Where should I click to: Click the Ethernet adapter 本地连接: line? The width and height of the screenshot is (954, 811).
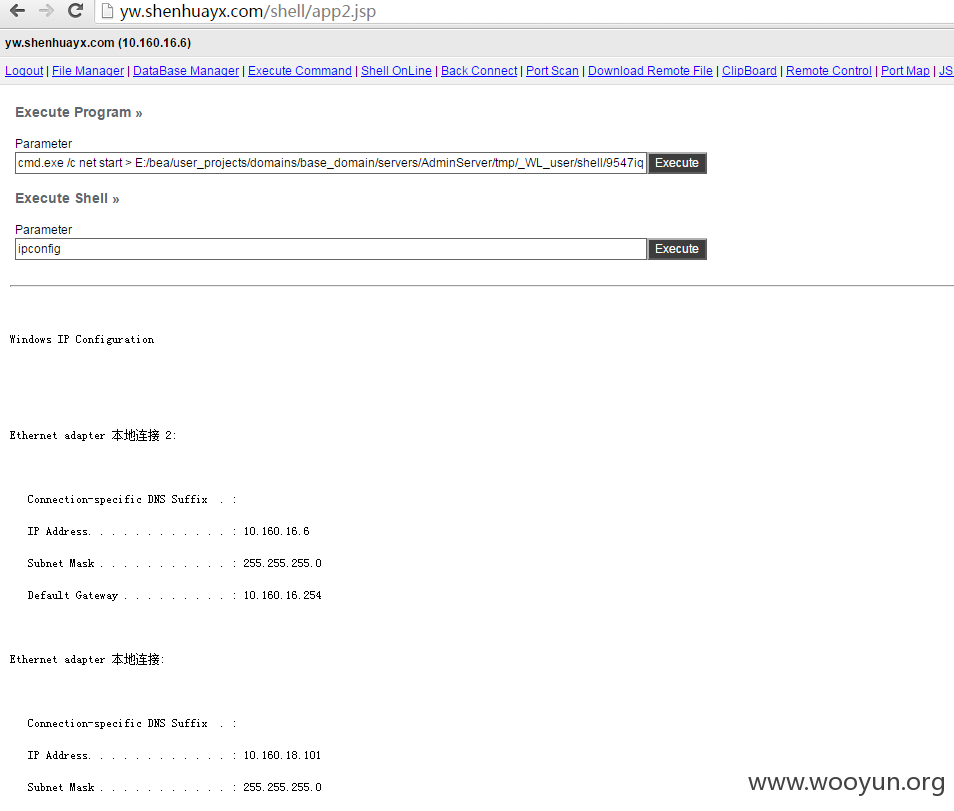pyautogui.click(x=87, y=659)
